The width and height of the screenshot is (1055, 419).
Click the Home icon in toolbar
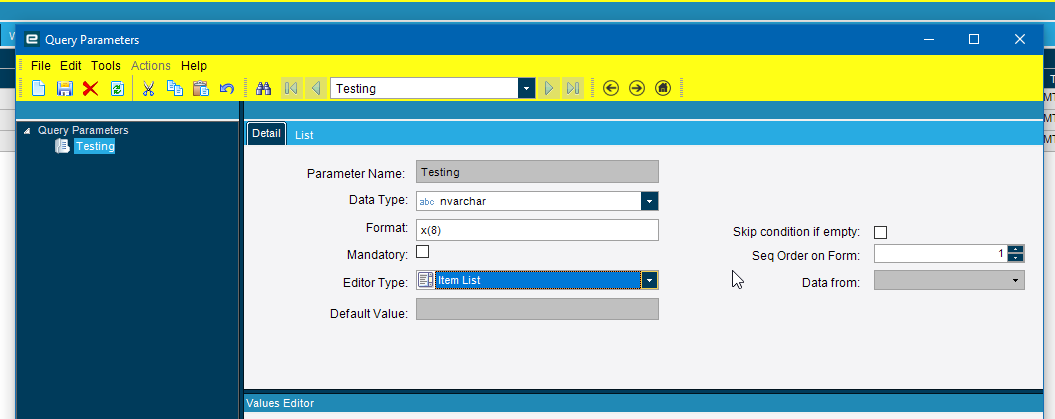(x=663, y=88)
